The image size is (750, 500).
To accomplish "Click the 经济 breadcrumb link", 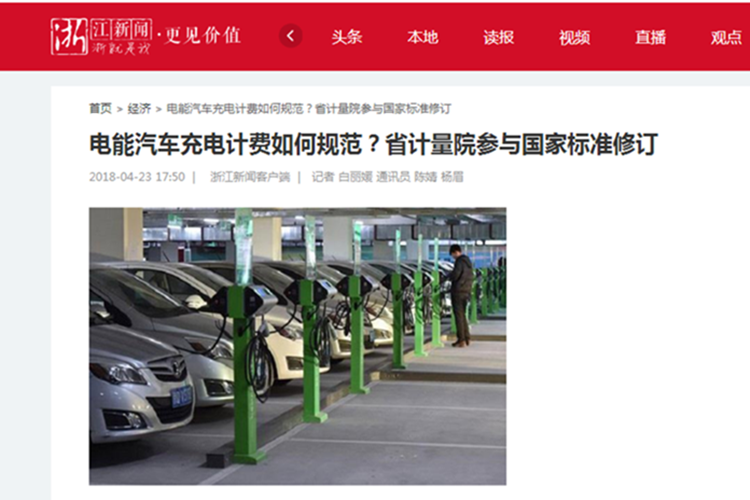I will [139, 109].
